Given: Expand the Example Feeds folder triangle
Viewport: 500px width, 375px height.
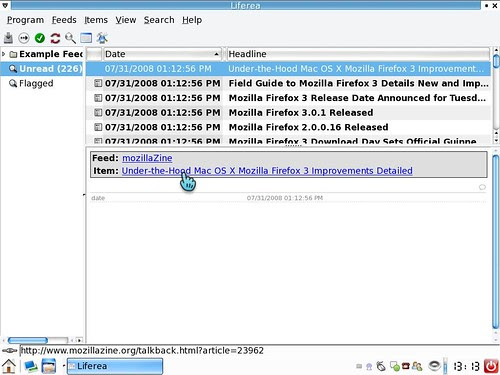Looking at the screenshot, I should (4, 54).
